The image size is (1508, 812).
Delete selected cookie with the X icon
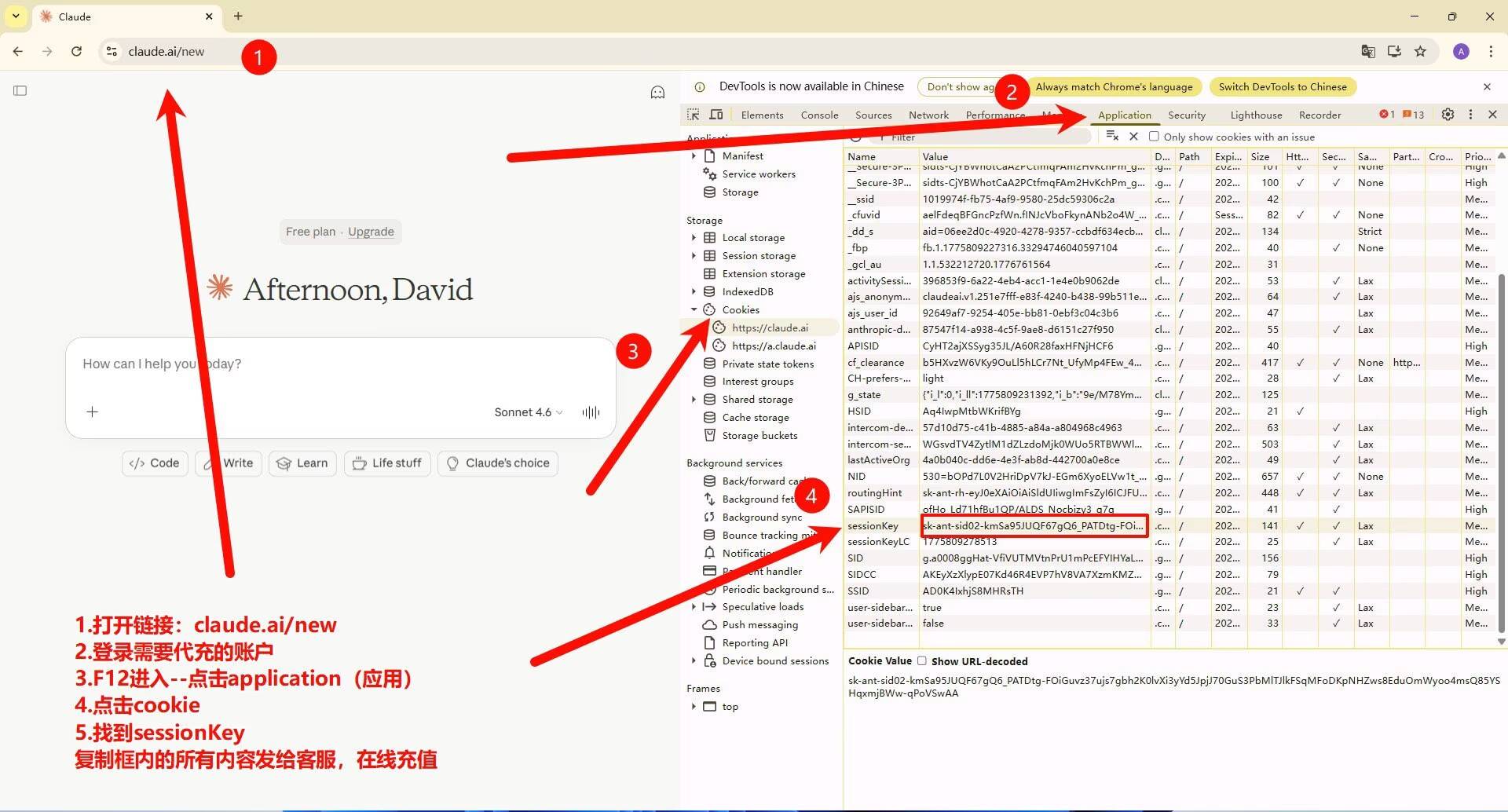[x=1133, y=136]
